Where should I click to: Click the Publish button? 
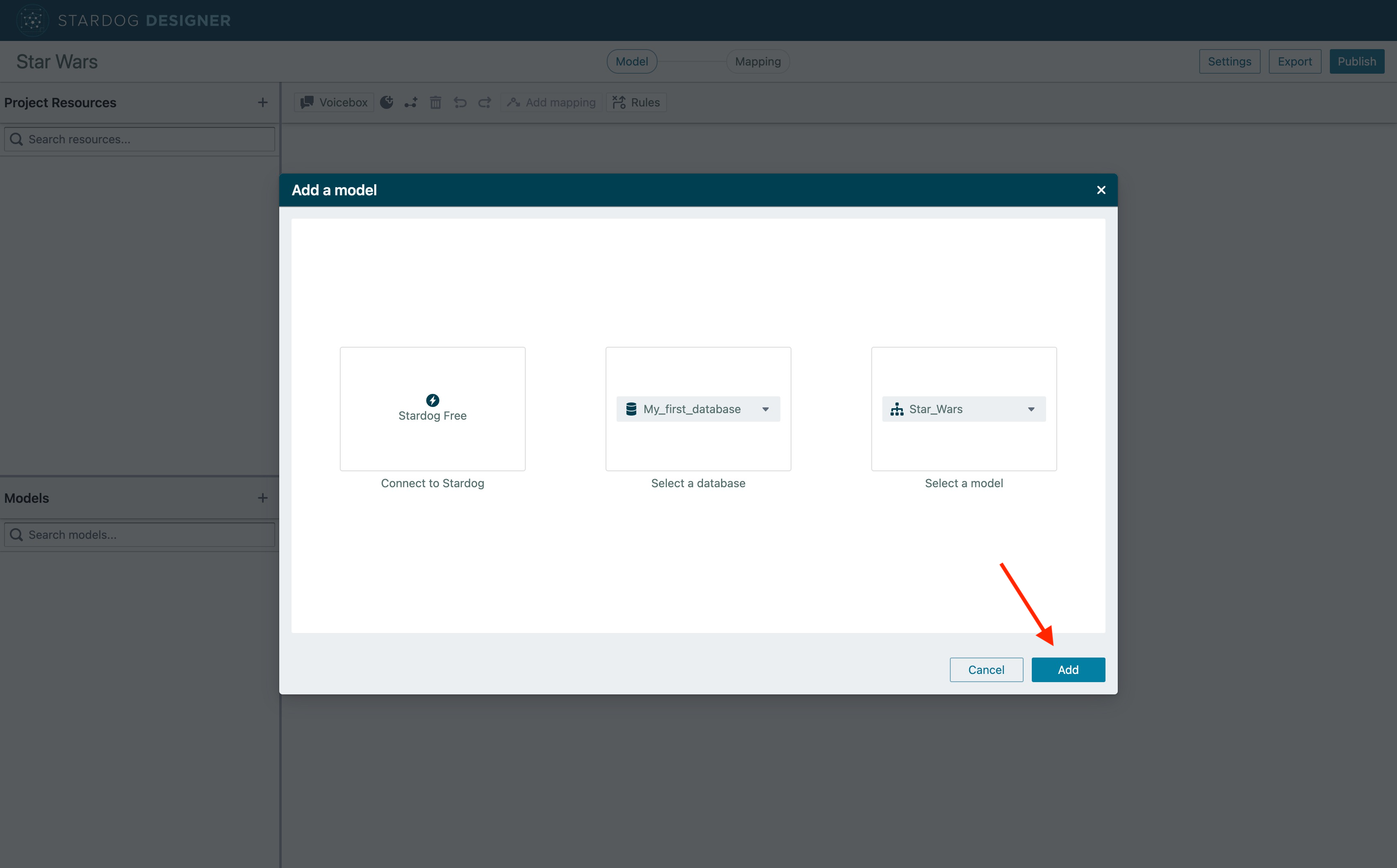[x=1356, y=61]
